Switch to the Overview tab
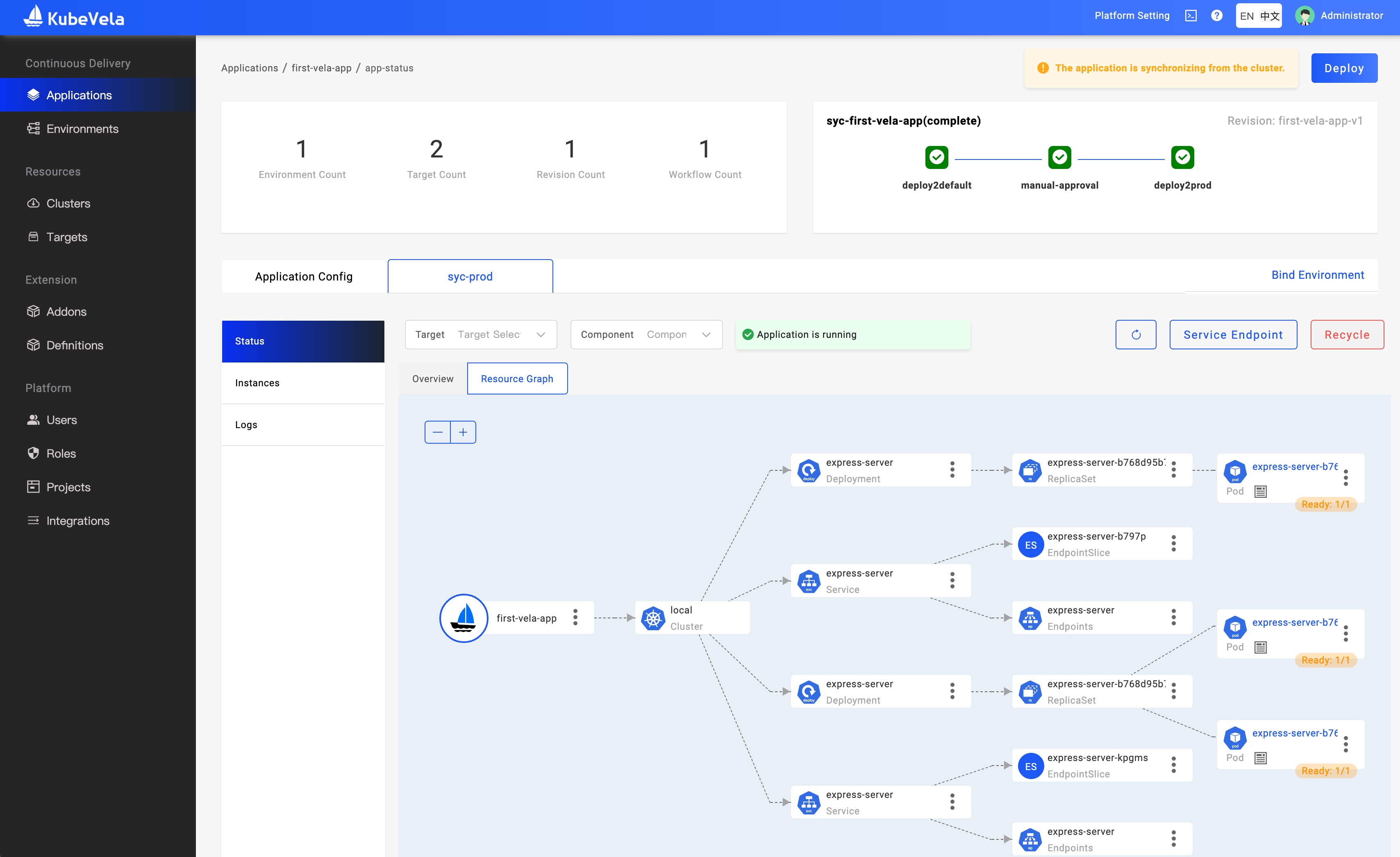Screen dimensions: 1400x857 click(x=432, y=378)
